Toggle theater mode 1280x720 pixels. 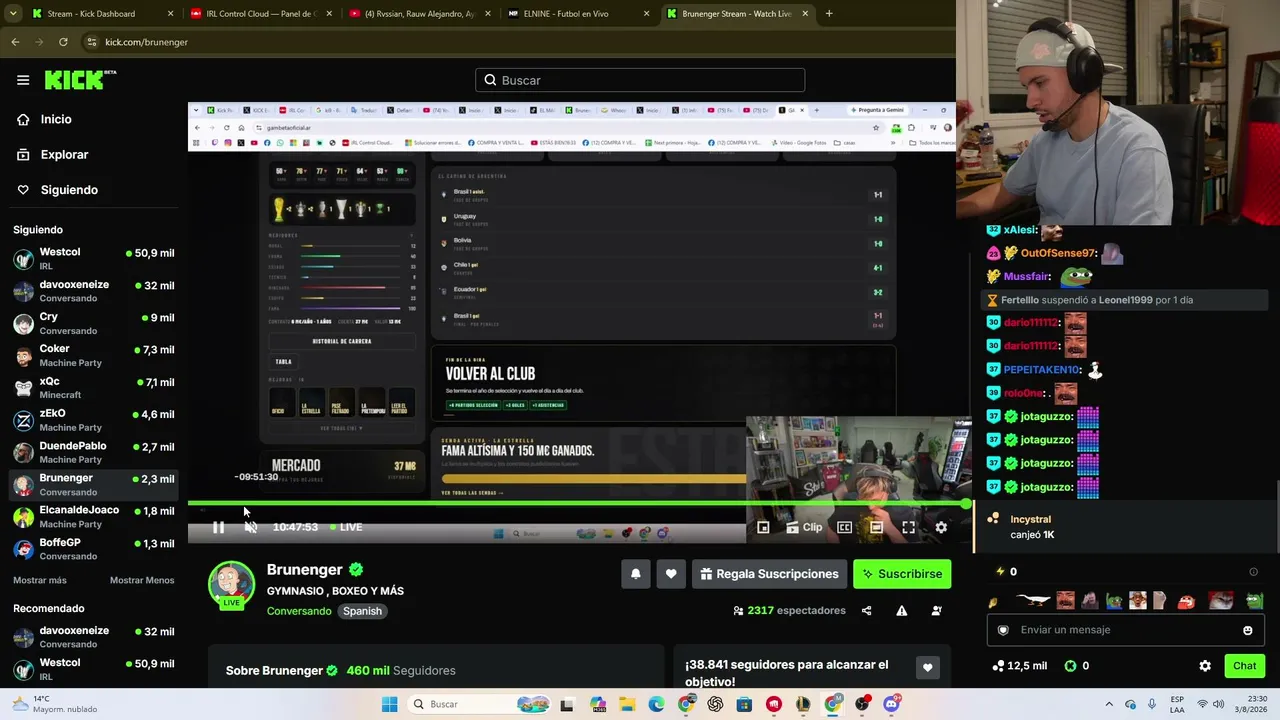coord(876,527)
